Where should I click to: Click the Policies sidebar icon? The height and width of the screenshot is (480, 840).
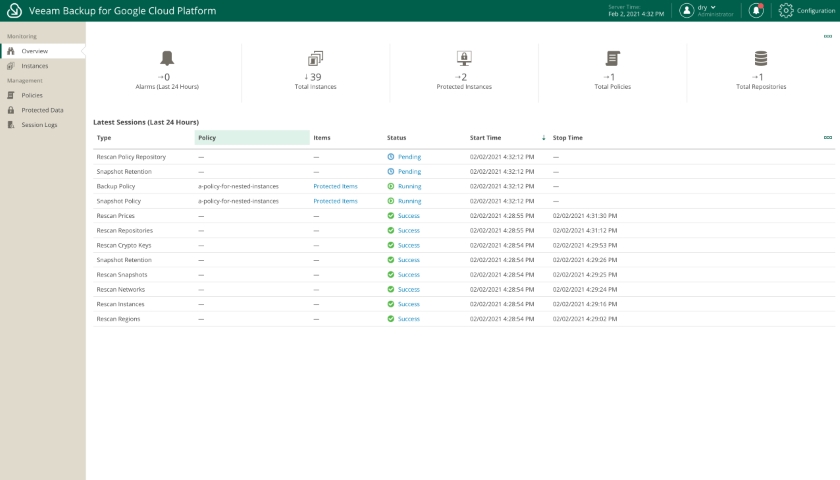11,95
